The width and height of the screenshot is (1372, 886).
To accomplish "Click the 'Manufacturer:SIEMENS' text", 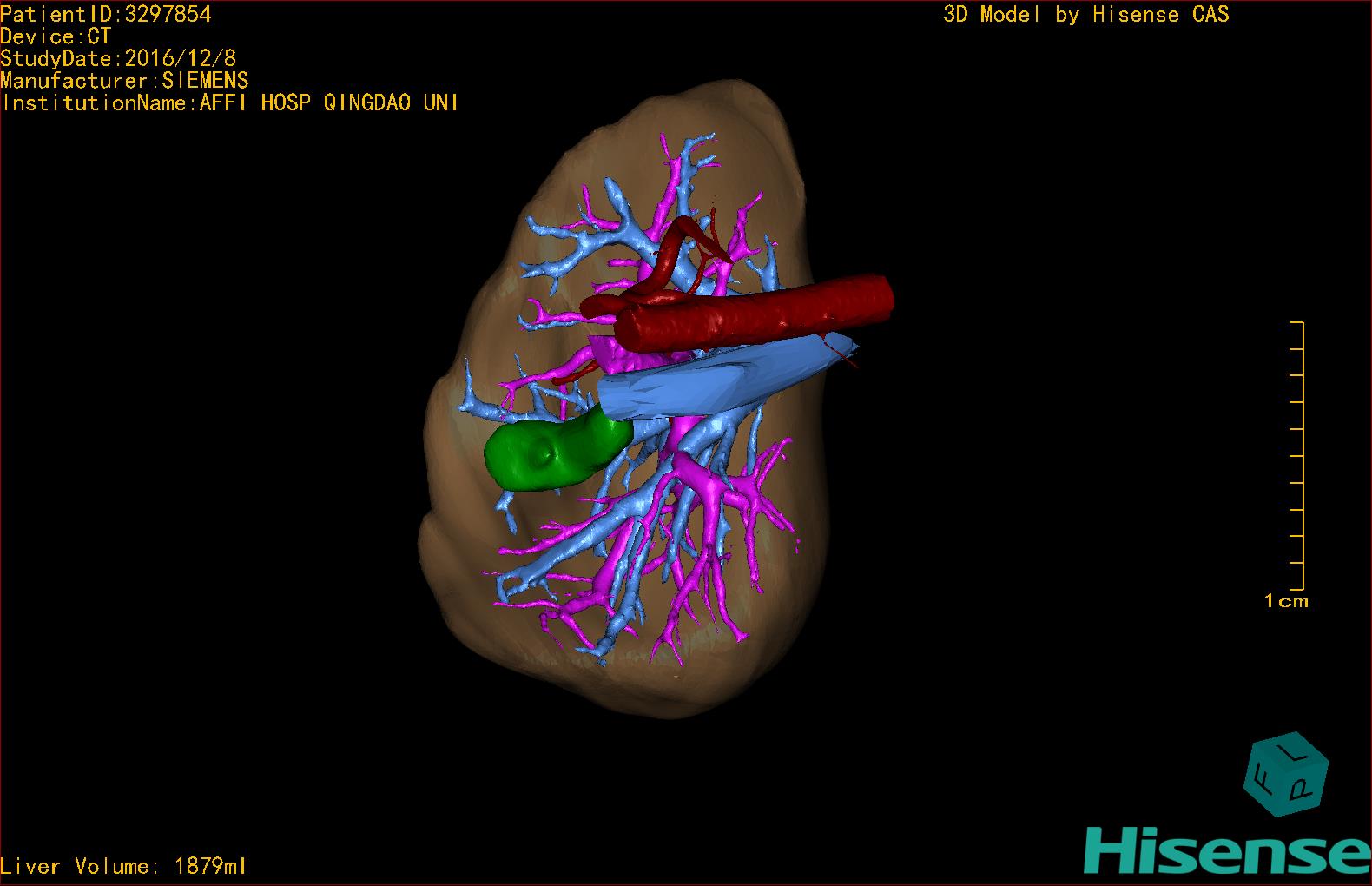I will click(x=125, y=81).
